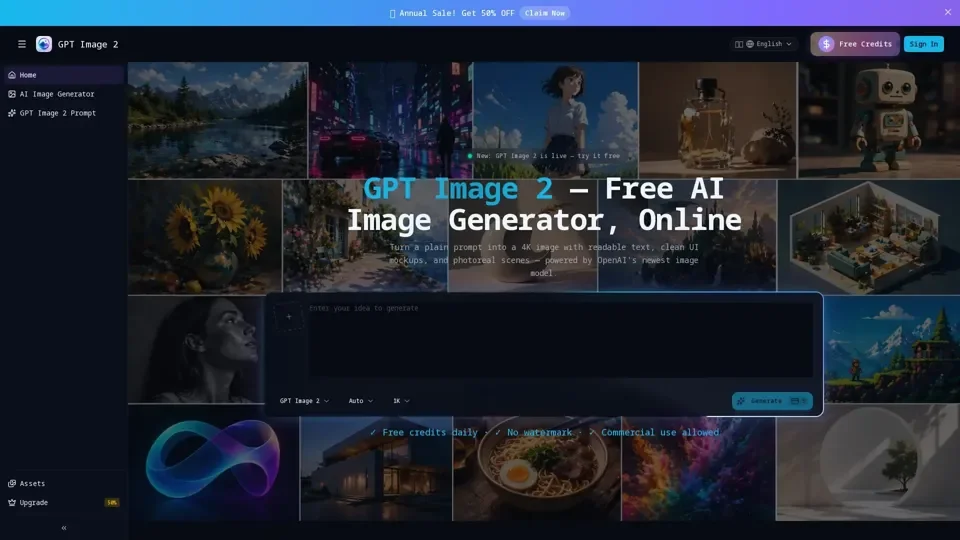Click the black and white woman portrait thumbnail

[x=196, y=350]
